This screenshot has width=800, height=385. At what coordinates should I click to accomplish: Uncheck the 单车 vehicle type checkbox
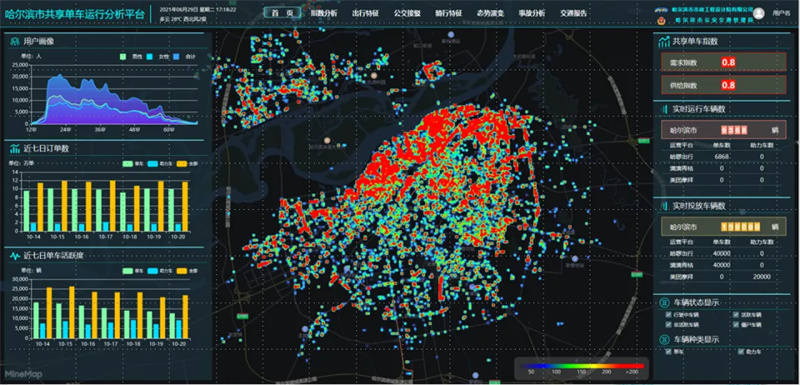click(x=669, y=351)
